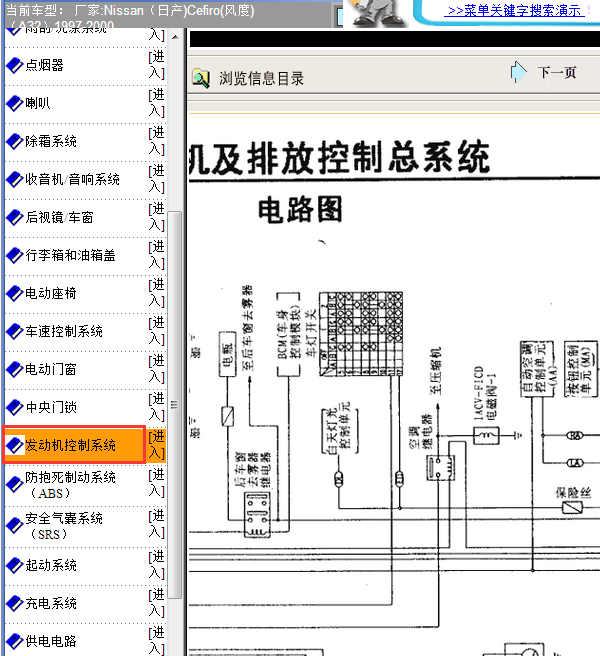
Task: Click 进入 link for 电动座椅
Action: click(x=157, y=293)
